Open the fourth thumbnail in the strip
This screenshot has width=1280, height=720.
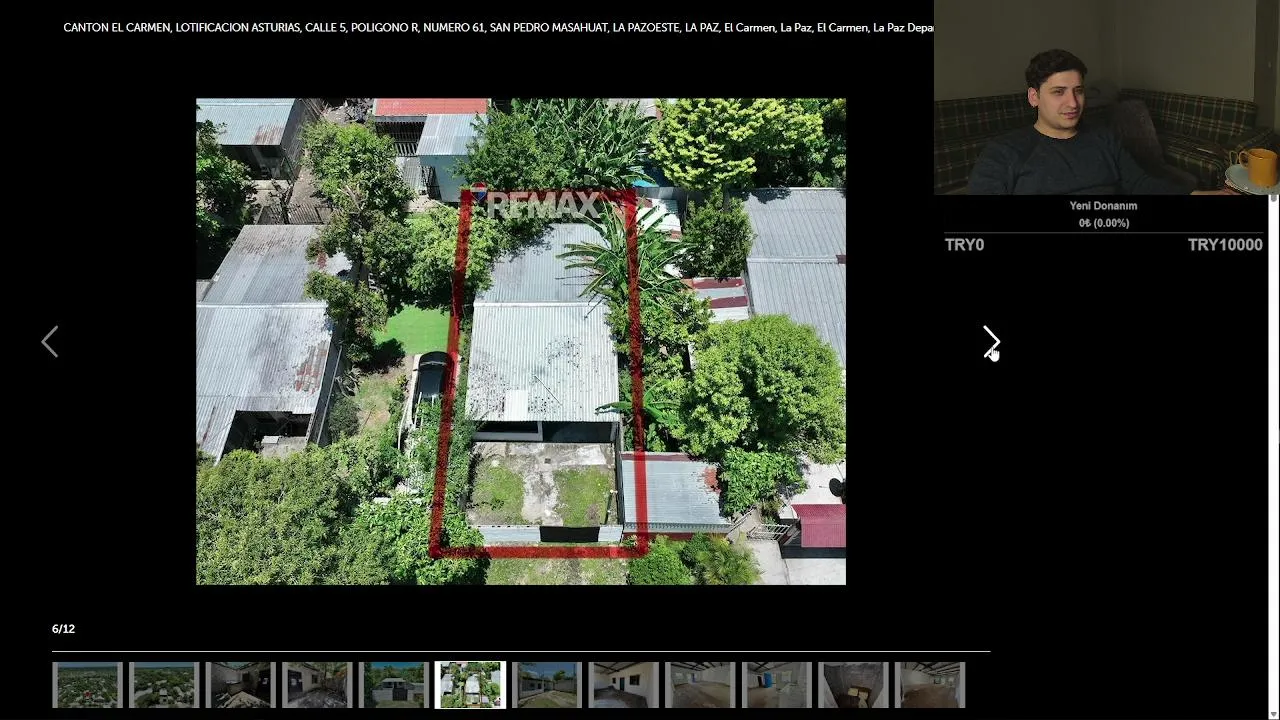(317, 685)
